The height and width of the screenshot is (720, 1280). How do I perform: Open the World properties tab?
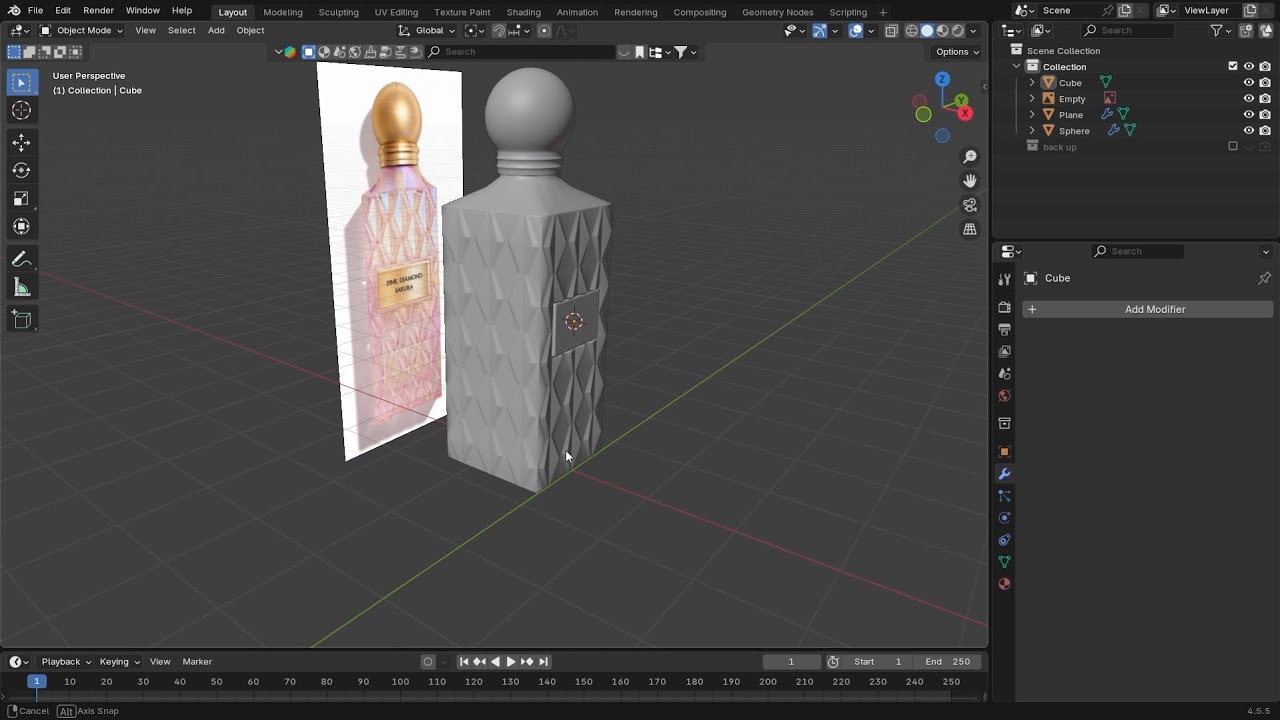coord(1005,395)
